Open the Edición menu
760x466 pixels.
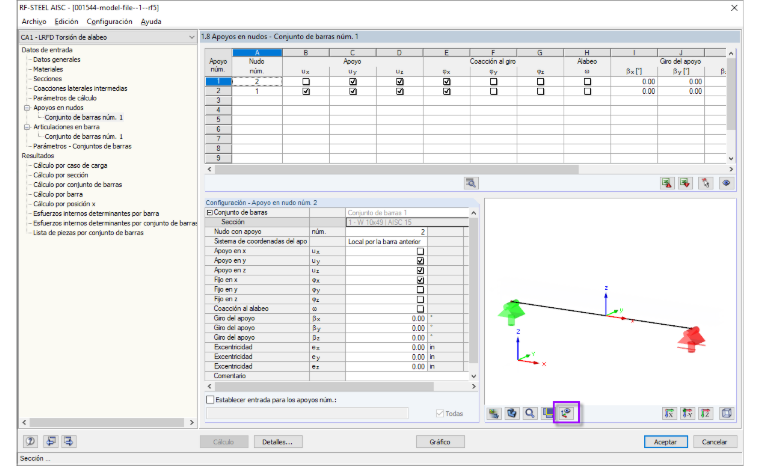coord(66,21)
